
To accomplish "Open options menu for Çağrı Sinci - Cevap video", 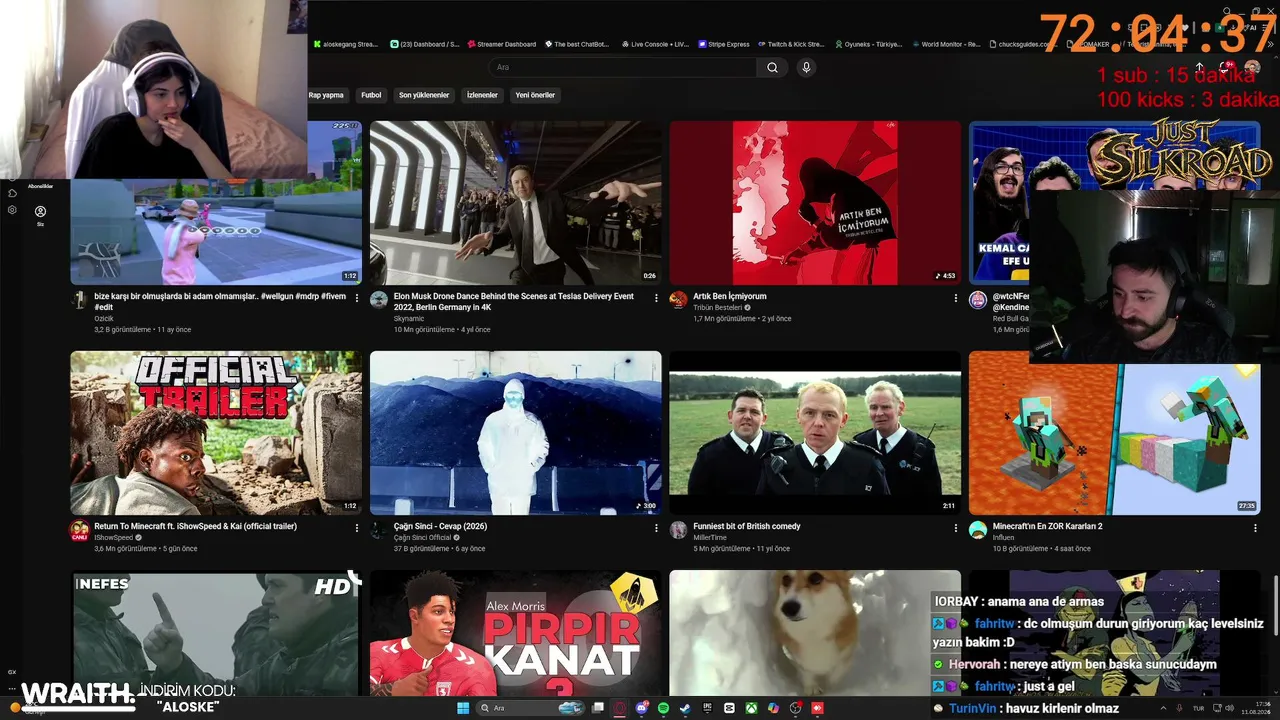I will click(x=656, y=527).
